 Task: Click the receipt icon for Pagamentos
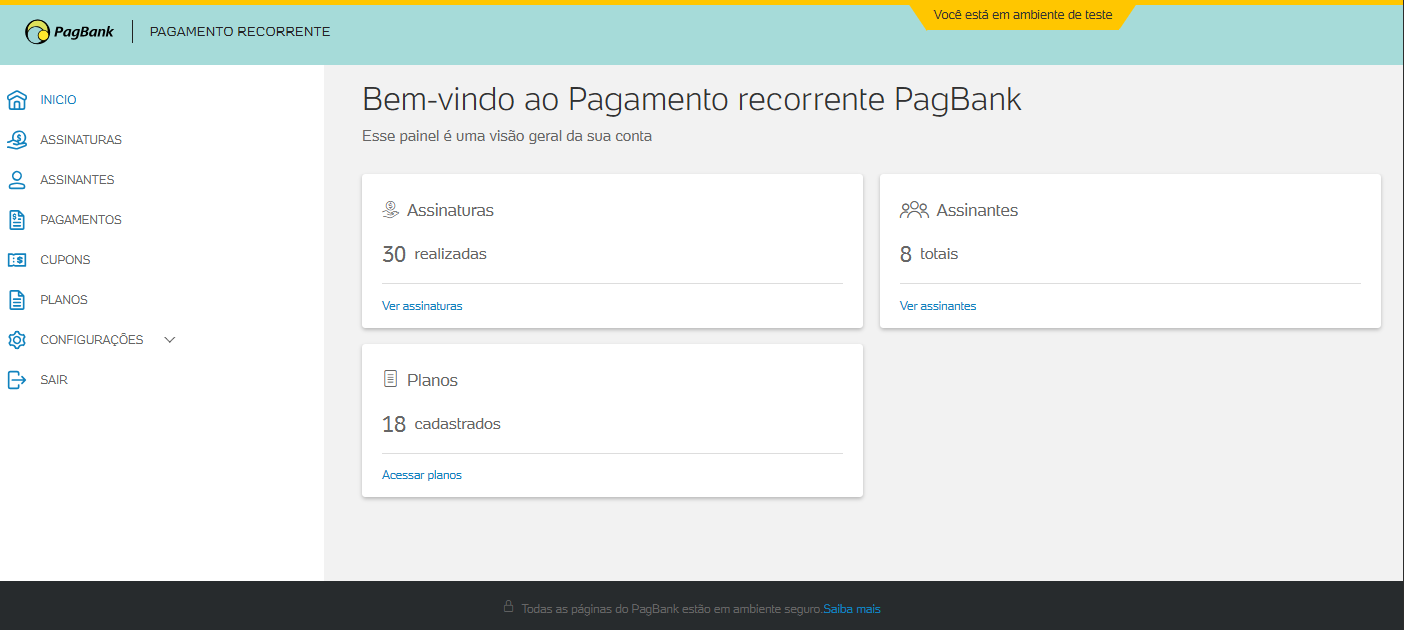click(x=16, y=220)
